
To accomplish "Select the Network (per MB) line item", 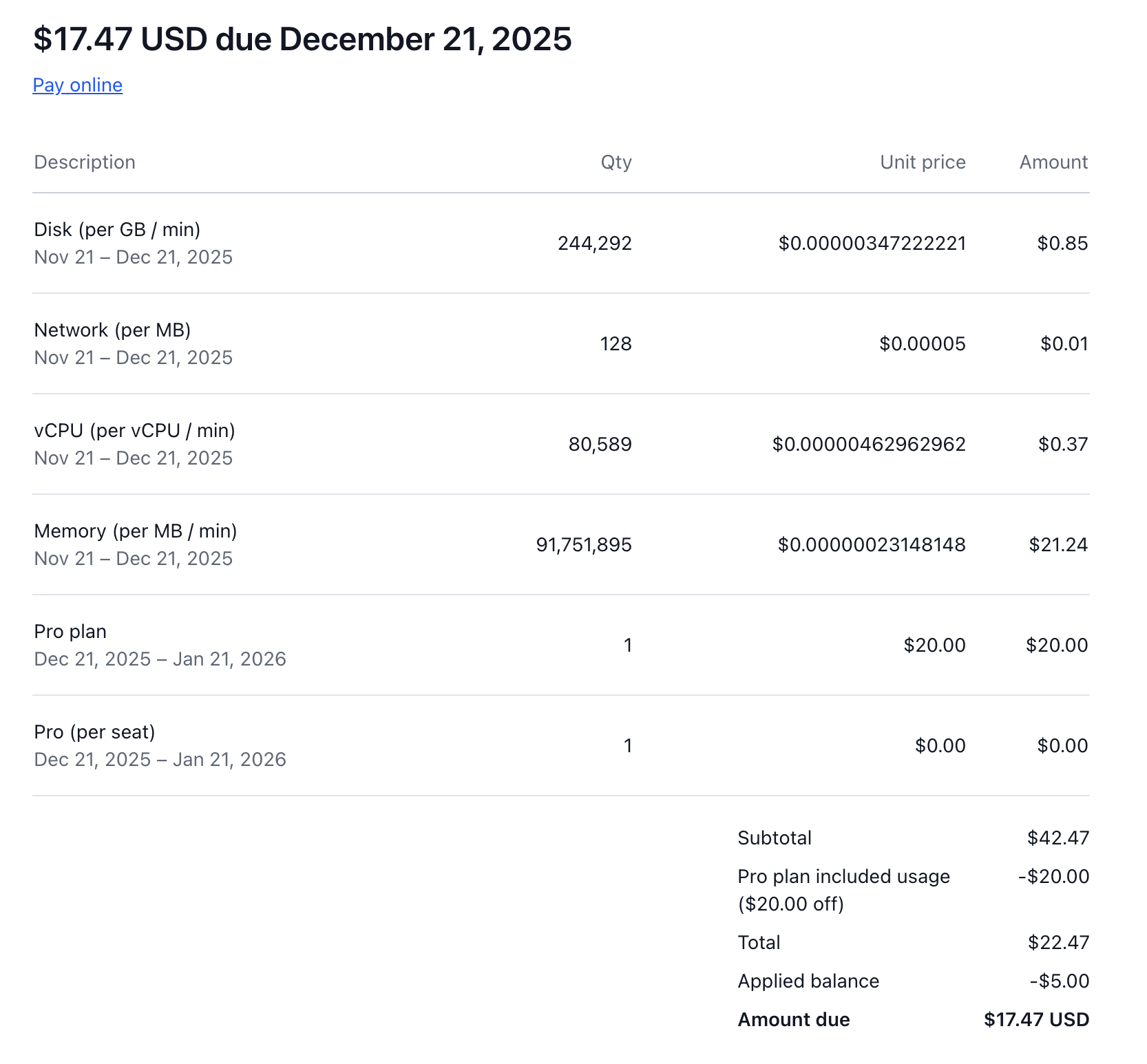I will [x=112, y=330].
